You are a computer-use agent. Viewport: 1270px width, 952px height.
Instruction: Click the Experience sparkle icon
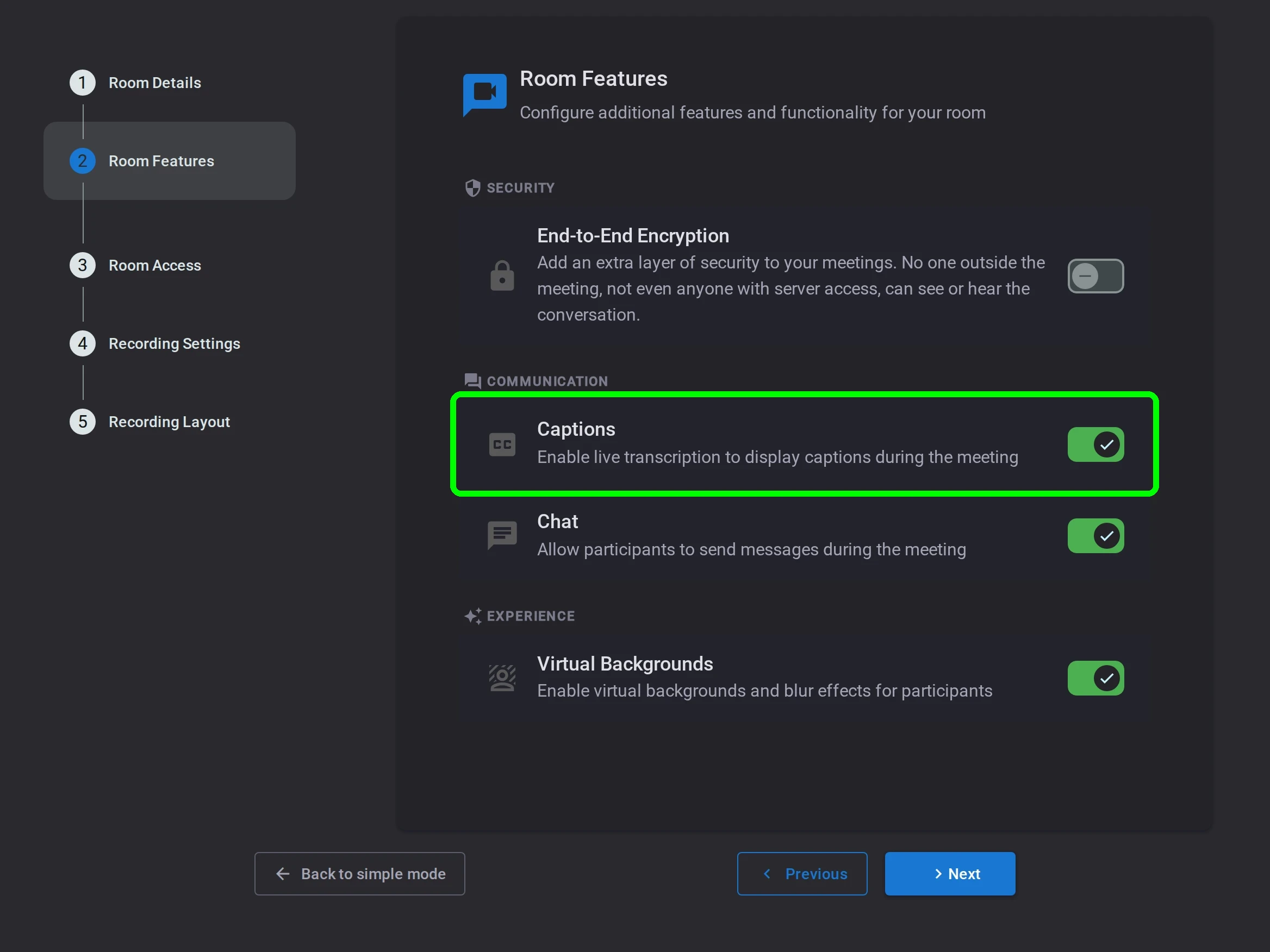472,616
